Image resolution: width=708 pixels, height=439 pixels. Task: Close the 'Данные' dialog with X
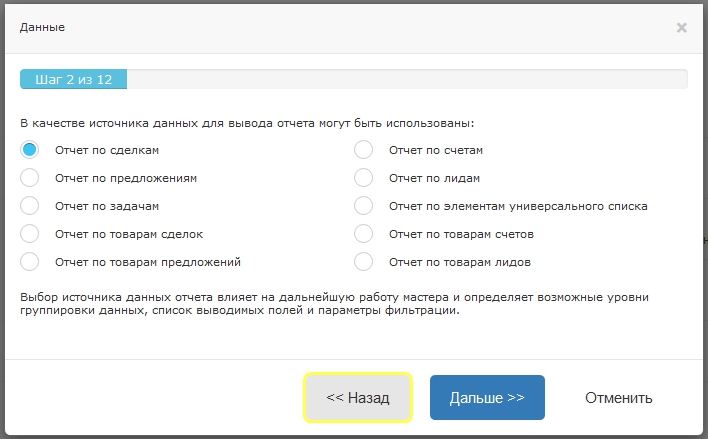(682, 28)
